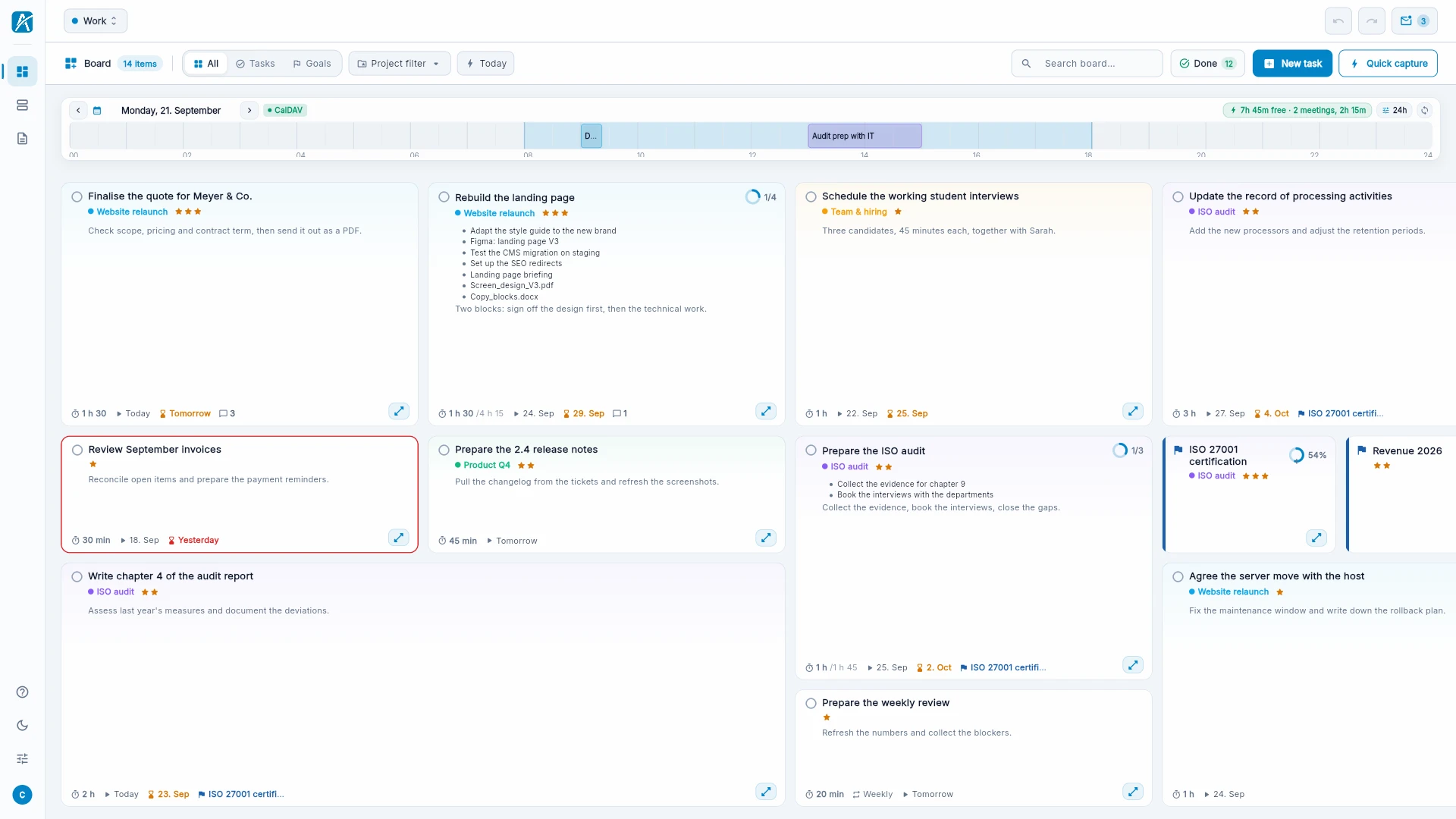Switch to the Tasks tab
1456x819 pixels.
[256, 64]
